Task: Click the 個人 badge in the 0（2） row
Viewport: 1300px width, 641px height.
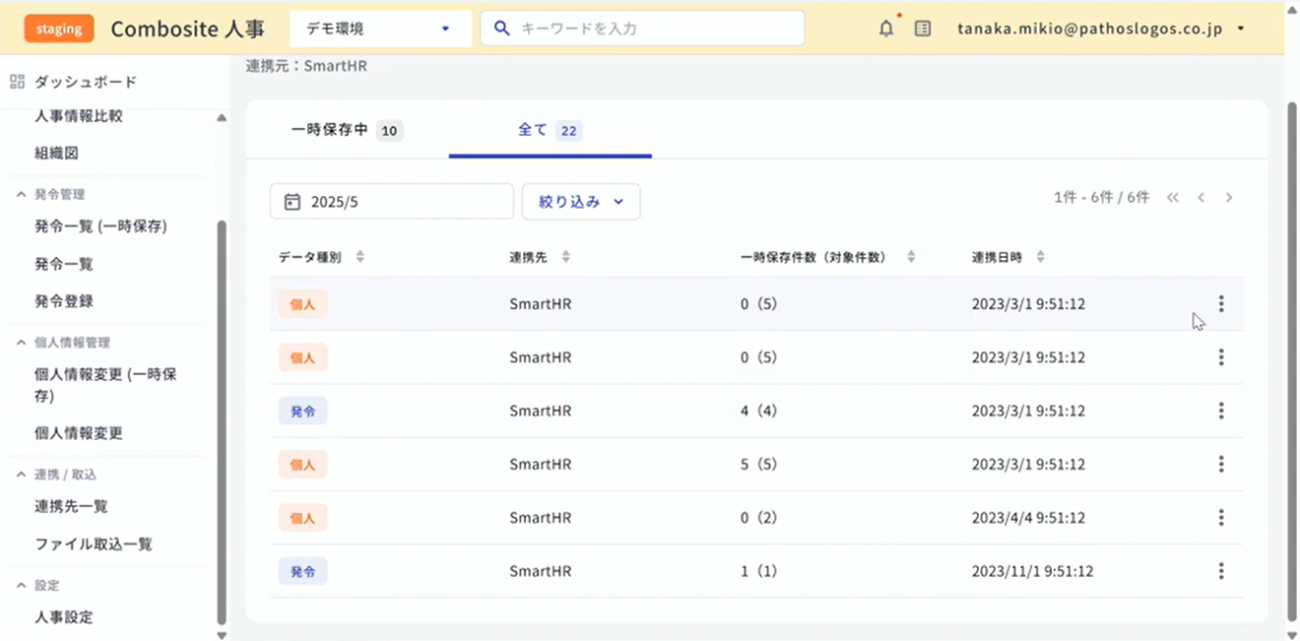Action: pyautogui.click(x=303, y=518)
